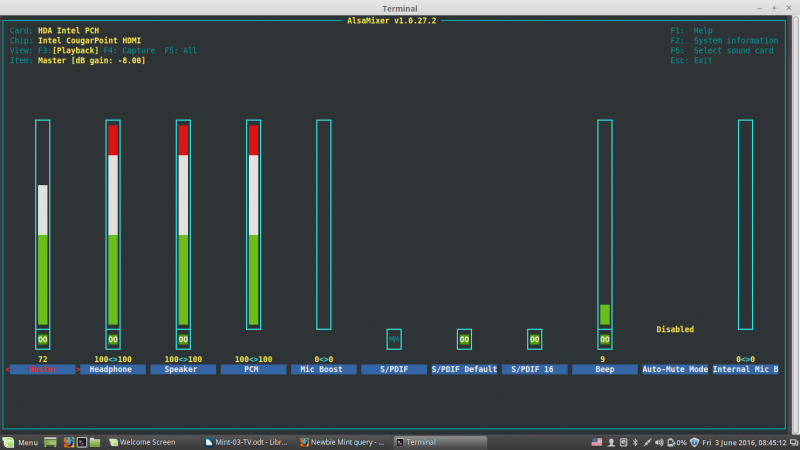Select the Speaker channel label
This screenshot has width=800, height=450.
click(x=183, y=369)
